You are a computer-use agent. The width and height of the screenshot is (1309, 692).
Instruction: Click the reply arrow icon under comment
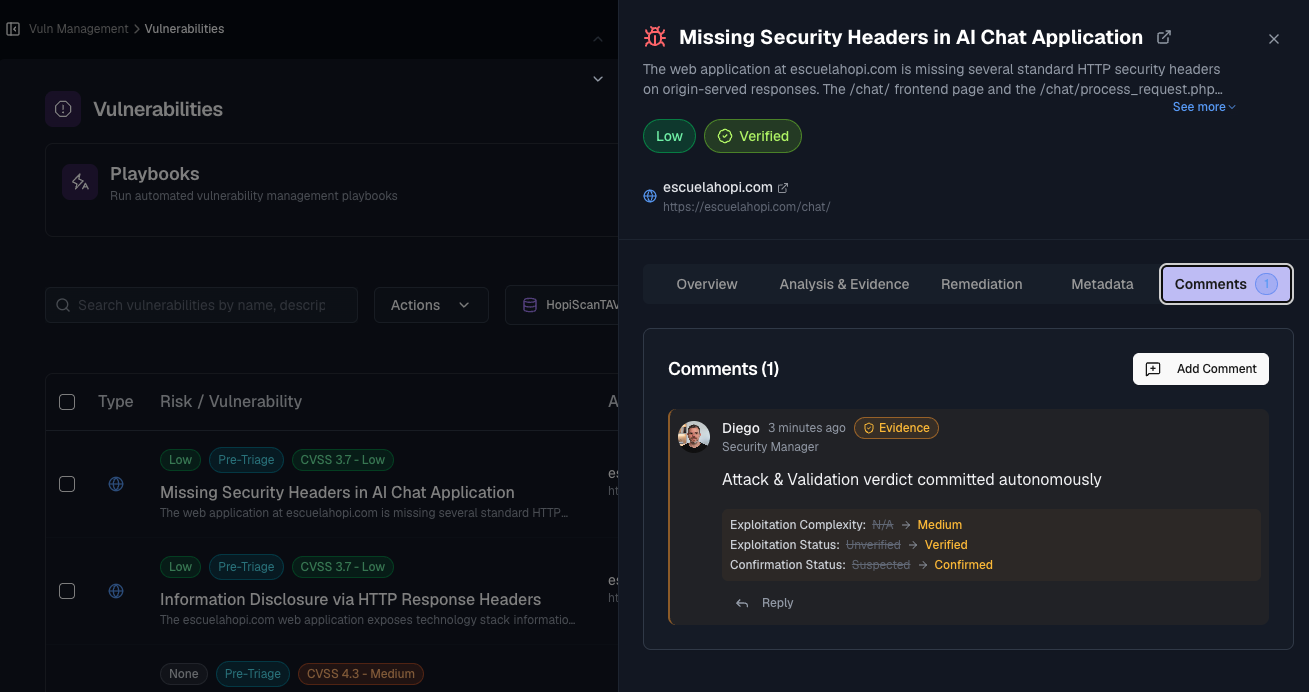pos(742,603)
